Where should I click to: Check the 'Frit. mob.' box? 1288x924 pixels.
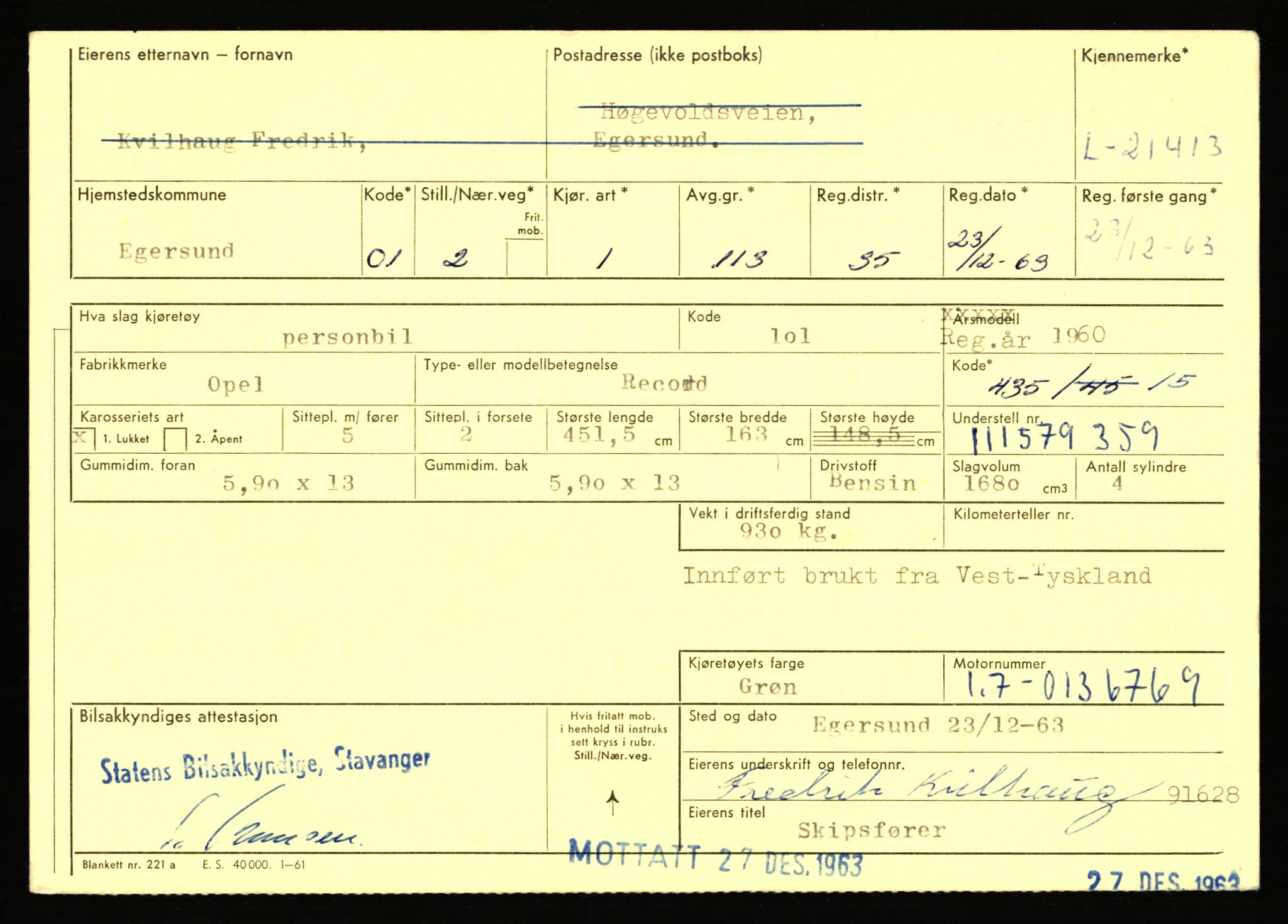[526, 258]
